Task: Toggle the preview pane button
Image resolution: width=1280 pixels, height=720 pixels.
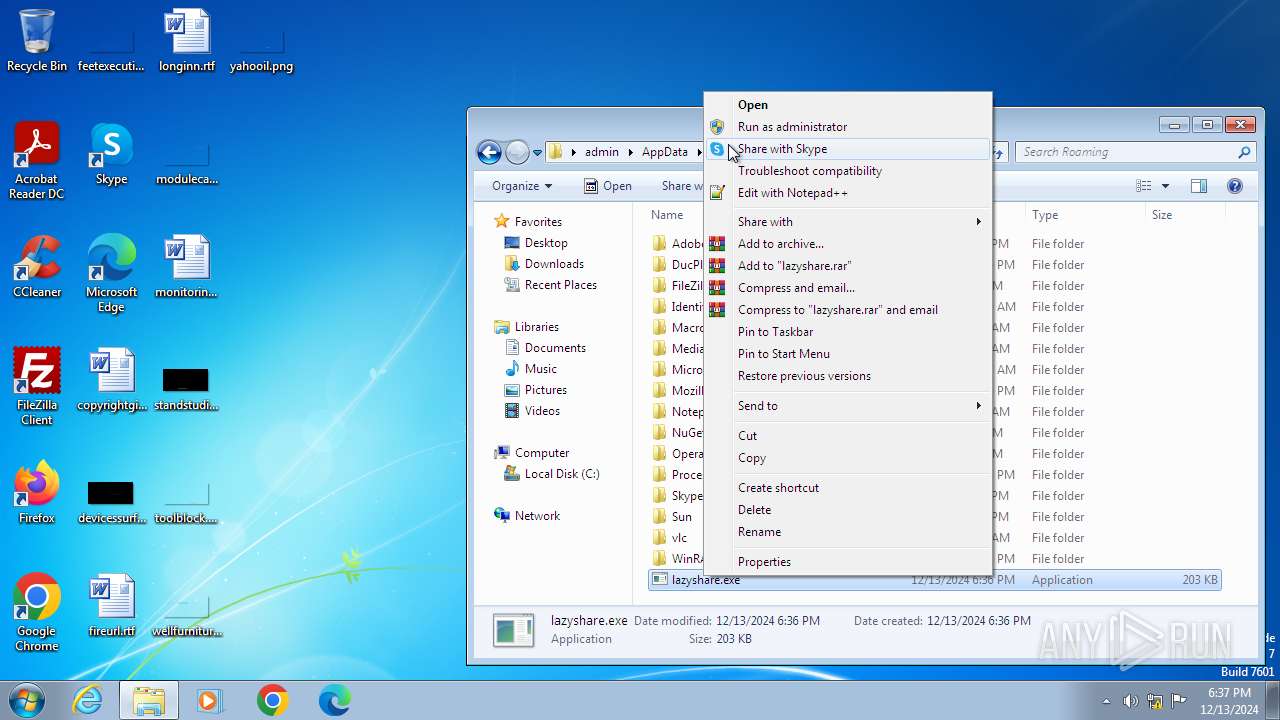Action: (1199, 186)
